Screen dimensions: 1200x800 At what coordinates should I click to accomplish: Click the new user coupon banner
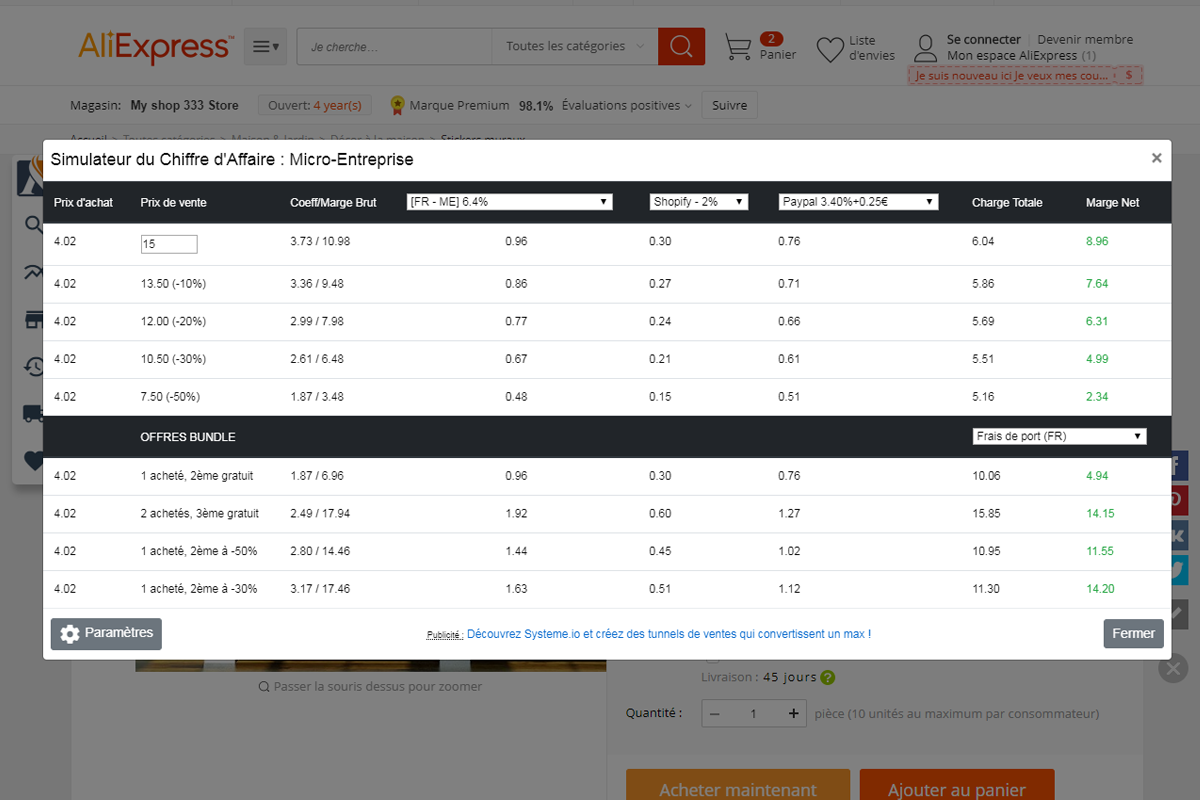[x=1025, y=75]
